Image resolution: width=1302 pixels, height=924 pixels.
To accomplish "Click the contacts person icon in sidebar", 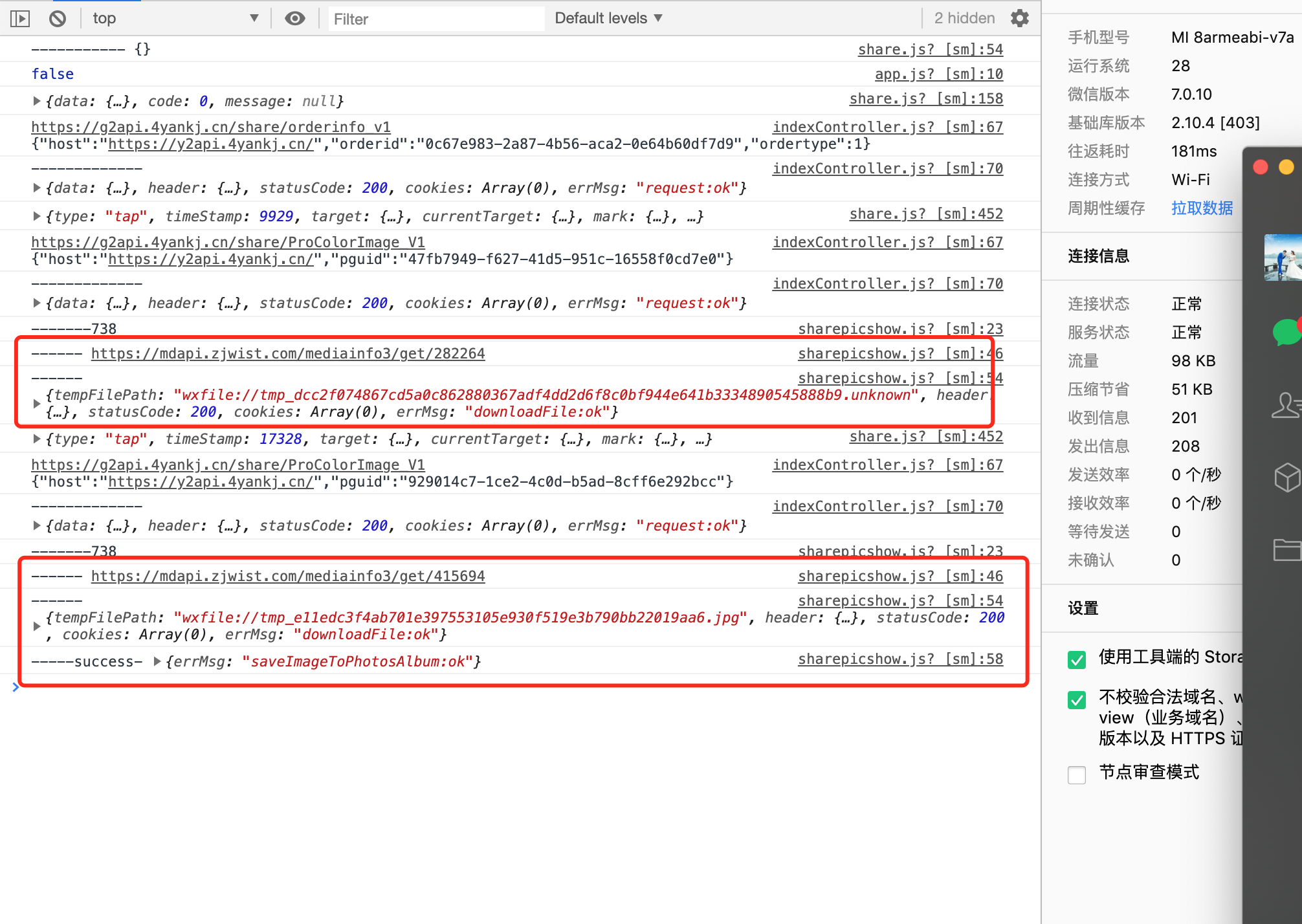I will pyautogui.click(x=1286, y=406).
